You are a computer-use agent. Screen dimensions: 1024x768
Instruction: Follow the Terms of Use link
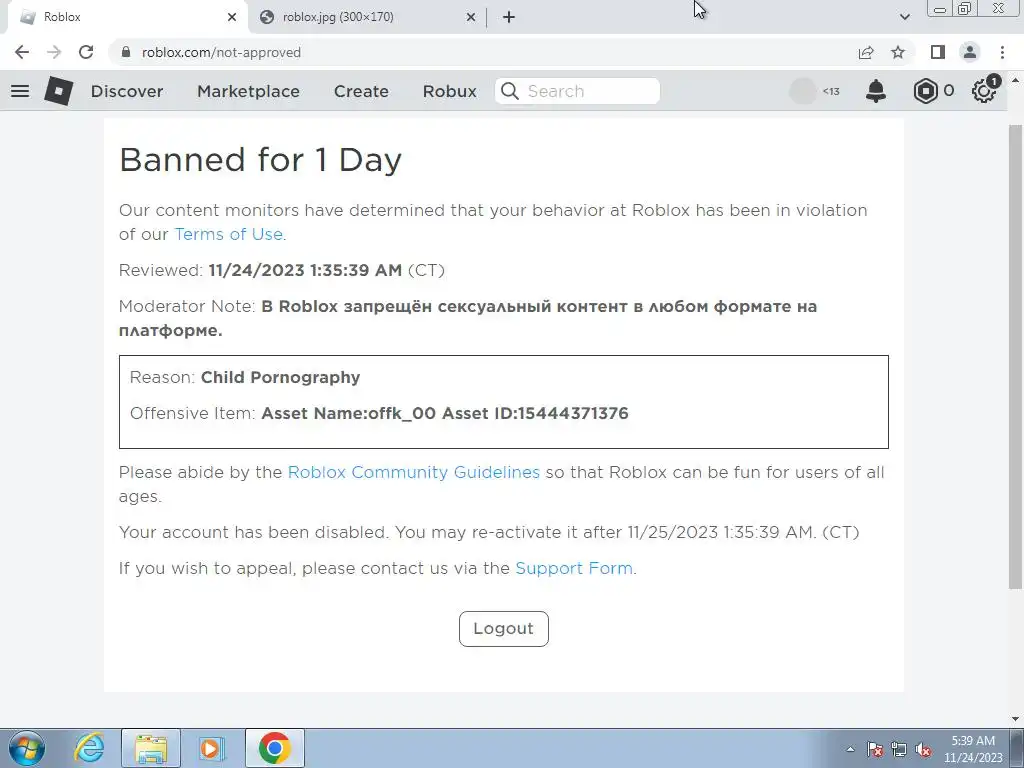(x=229, y=234)
